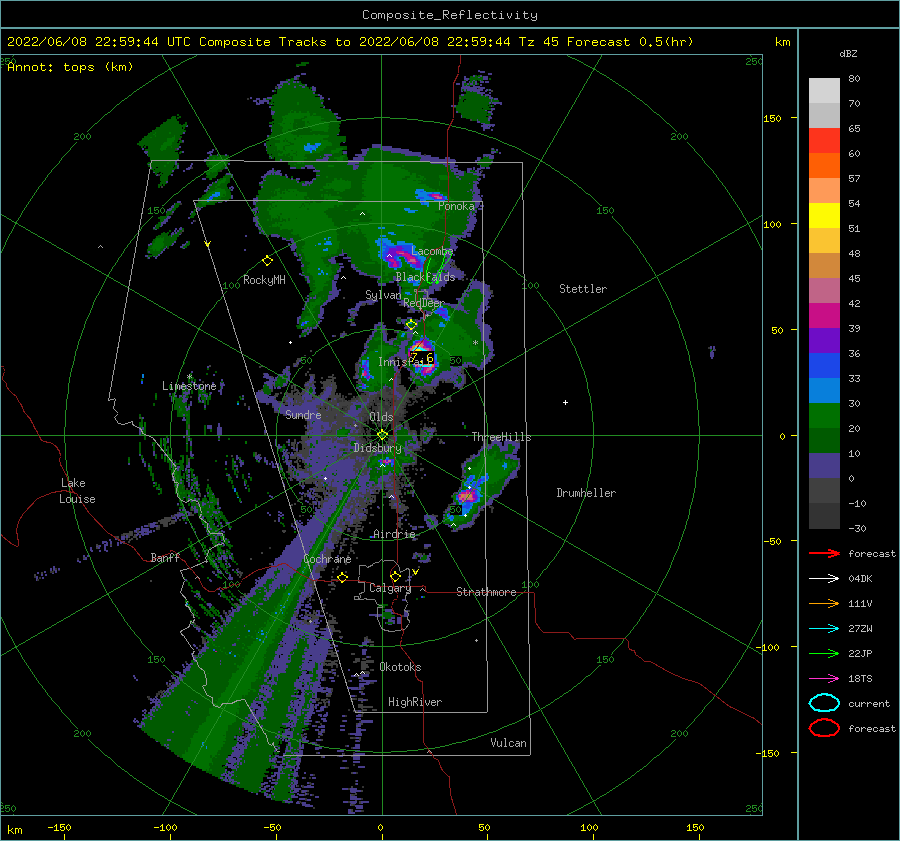The image size is (900, 841).
Task: Click the Strathmore label
Action: click(x=486, y=592)
